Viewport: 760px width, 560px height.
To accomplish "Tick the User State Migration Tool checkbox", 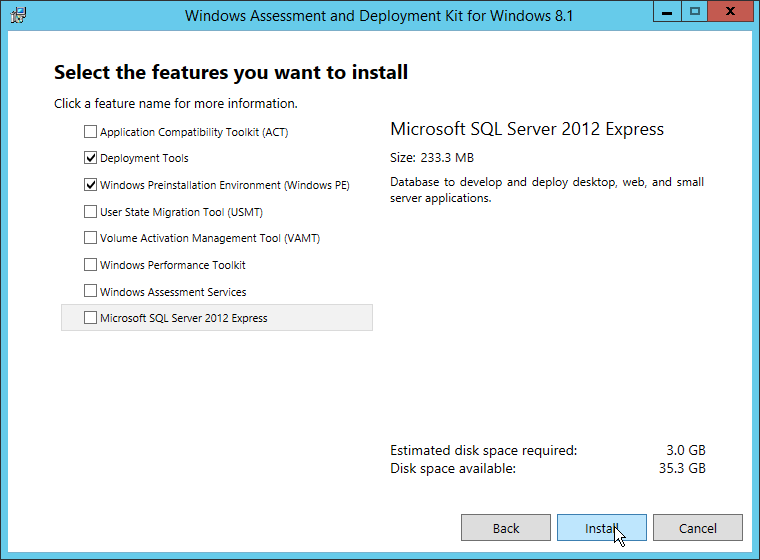I will 91,212.
